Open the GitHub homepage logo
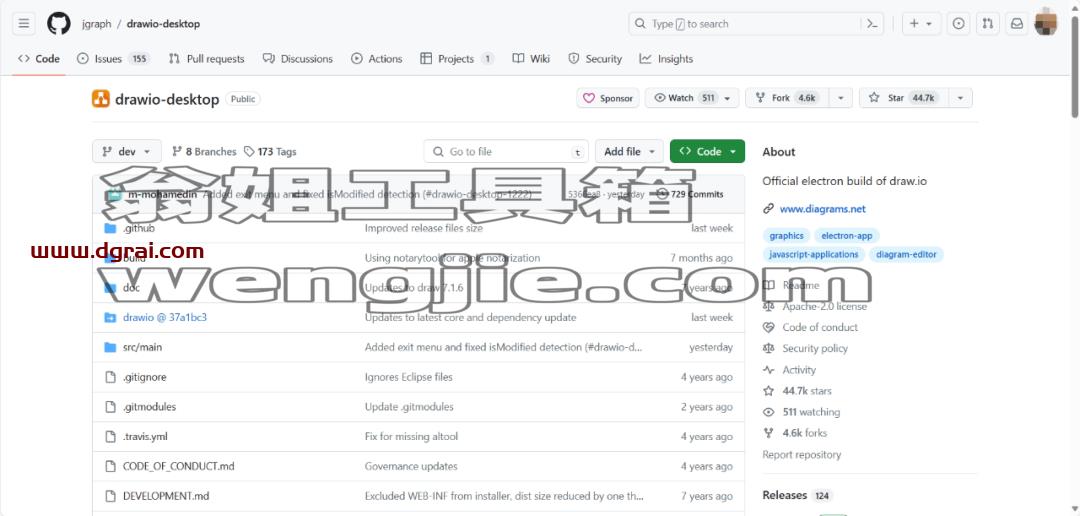This screenshot has height=516, width=1080. pos(59,23)
